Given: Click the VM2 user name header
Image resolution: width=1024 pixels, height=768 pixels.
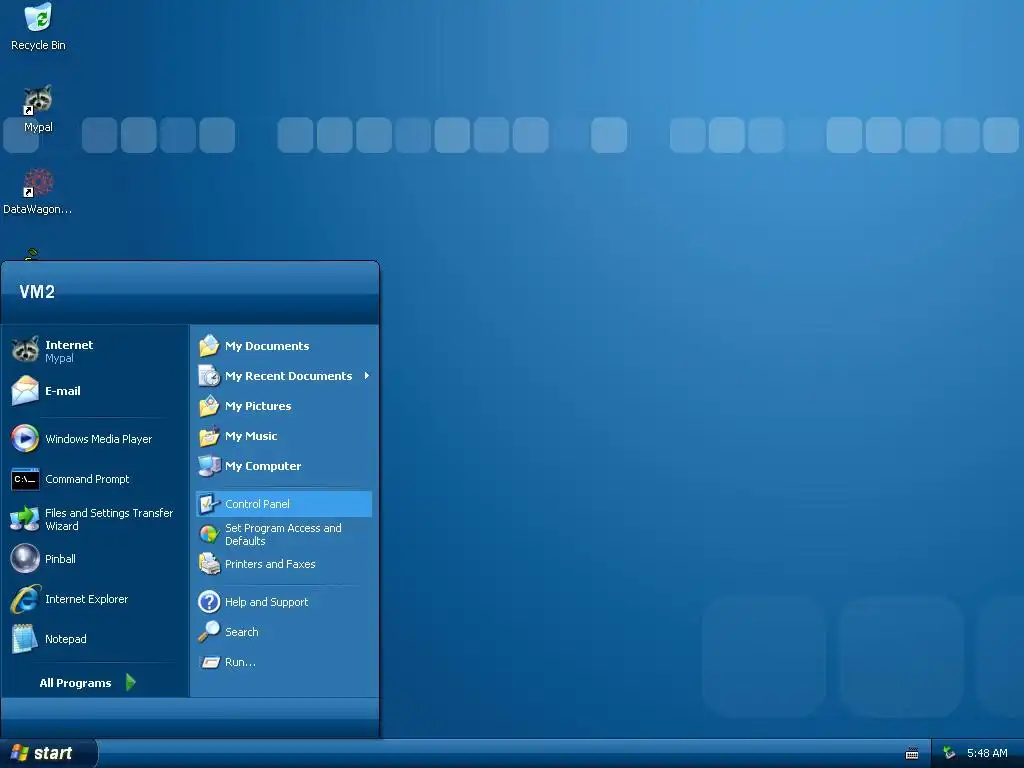Looking at the screenshot, I should click(37, 292).
